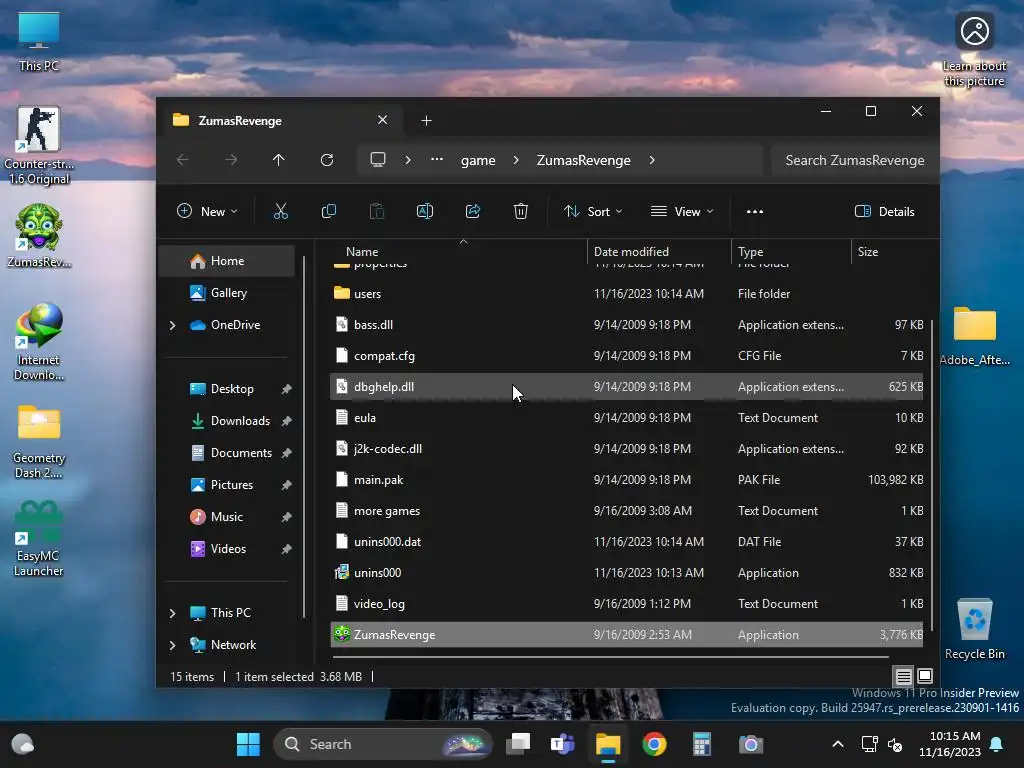Click the Forward navigation arrow
Screen dimensions: 1024x768
[x=231, y=160]
